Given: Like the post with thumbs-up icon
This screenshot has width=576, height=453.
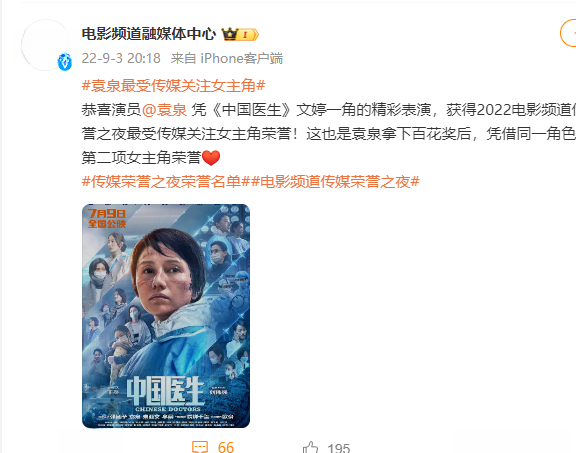Looking at the screenshot, I should (x=310, y=447).
